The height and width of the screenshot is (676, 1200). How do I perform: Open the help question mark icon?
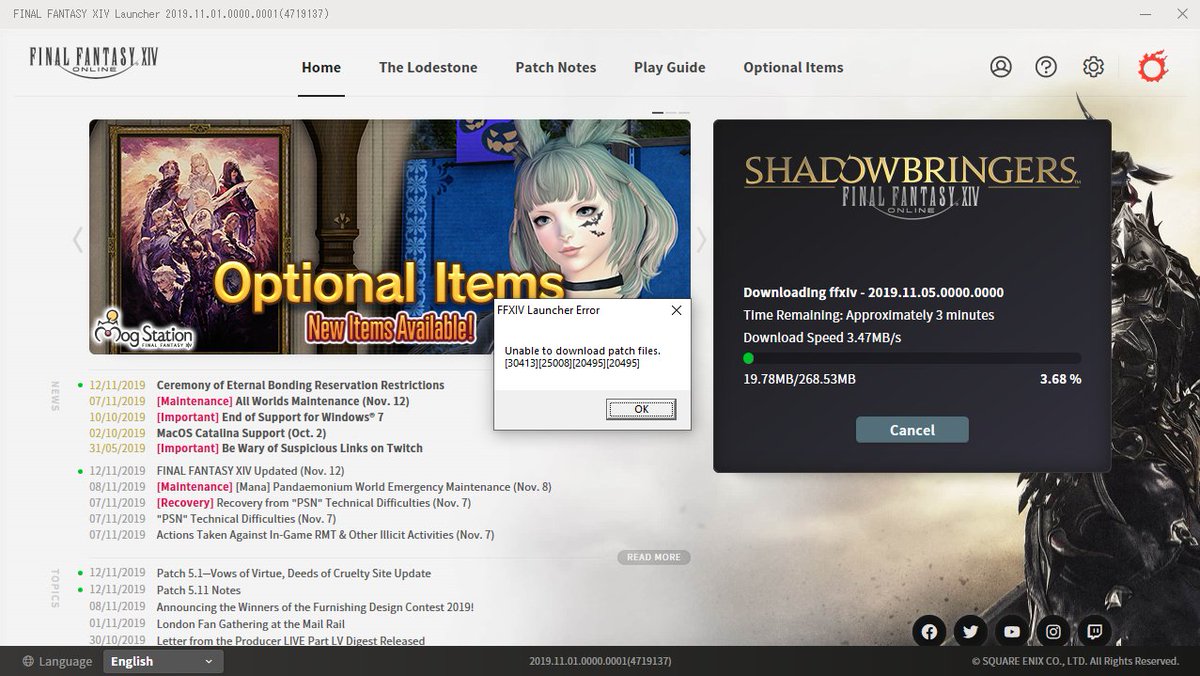pos(1046,67)
